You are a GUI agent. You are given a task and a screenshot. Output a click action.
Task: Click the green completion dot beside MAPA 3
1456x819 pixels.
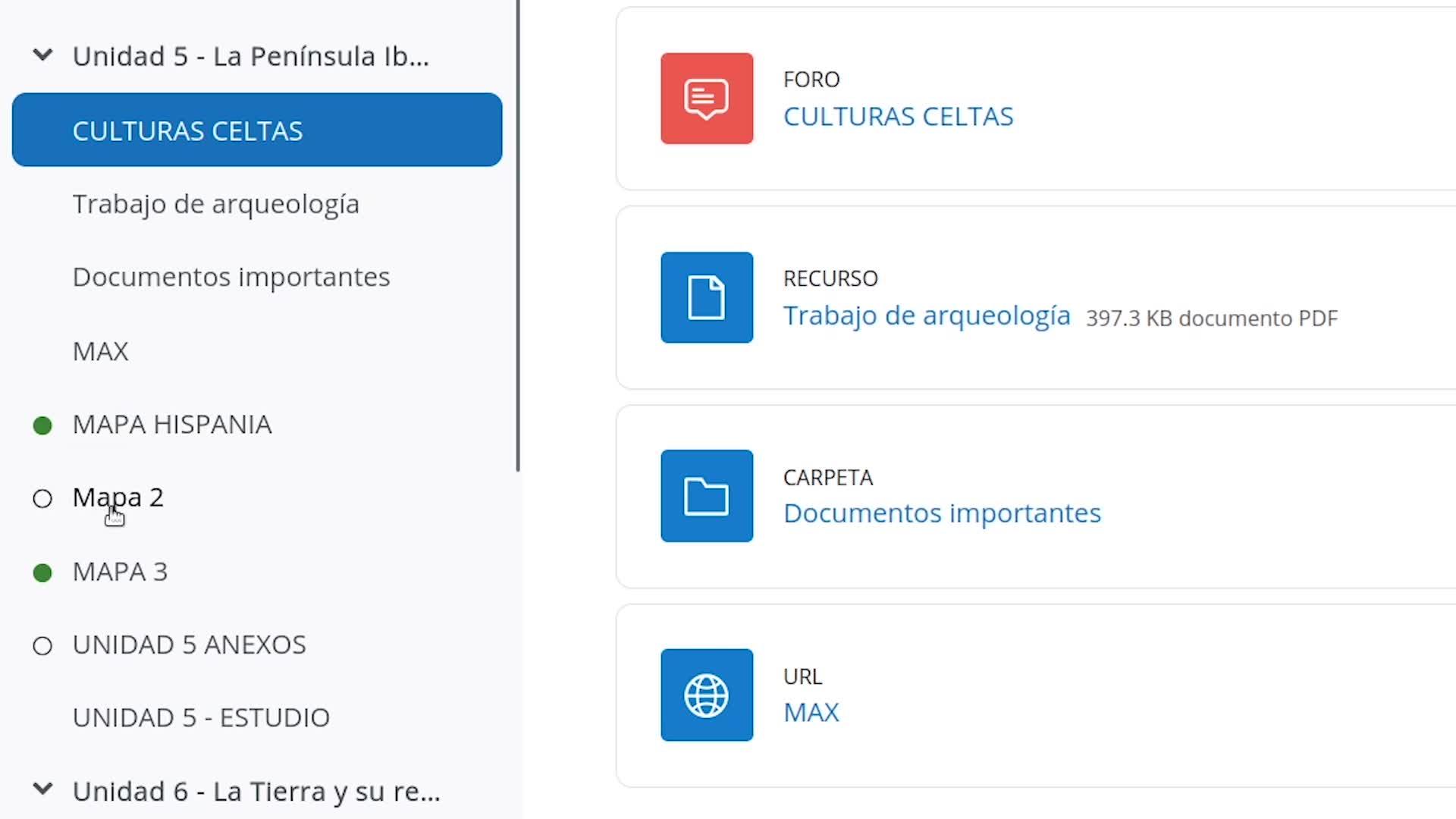click(42, 573)
